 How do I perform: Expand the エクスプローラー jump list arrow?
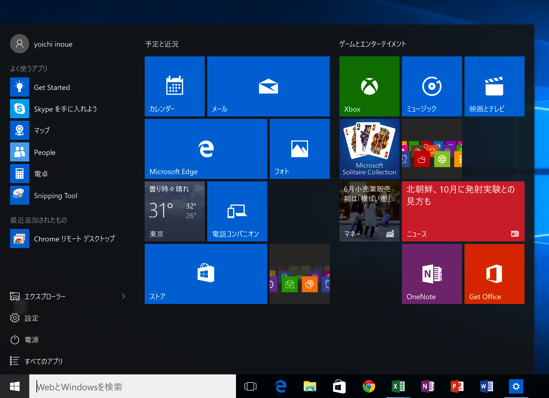click(x=123, y=296)
